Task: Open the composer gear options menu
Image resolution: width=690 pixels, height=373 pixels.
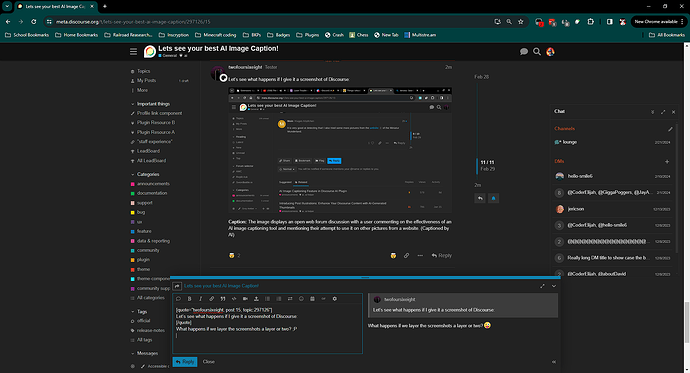Action: pyautogui.click(x=334, y=299)
